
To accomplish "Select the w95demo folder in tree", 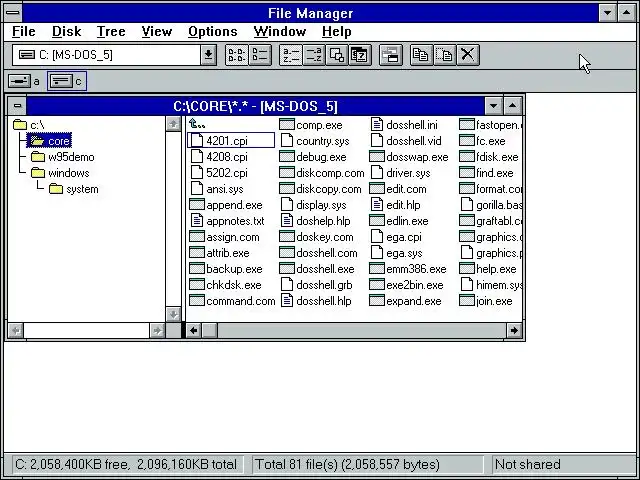I will (62, 157).
